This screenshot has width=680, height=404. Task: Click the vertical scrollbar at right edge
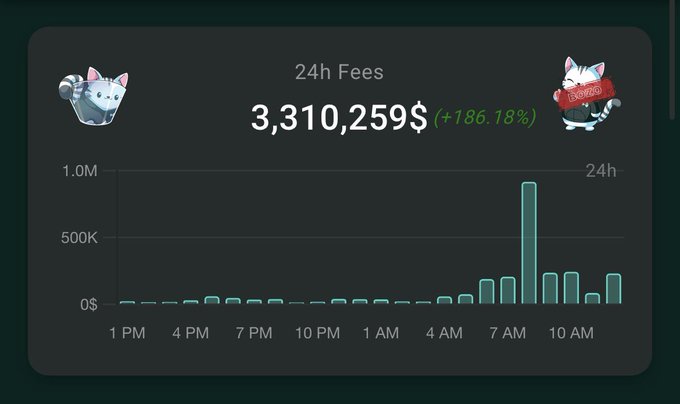[x=672, y=59]
